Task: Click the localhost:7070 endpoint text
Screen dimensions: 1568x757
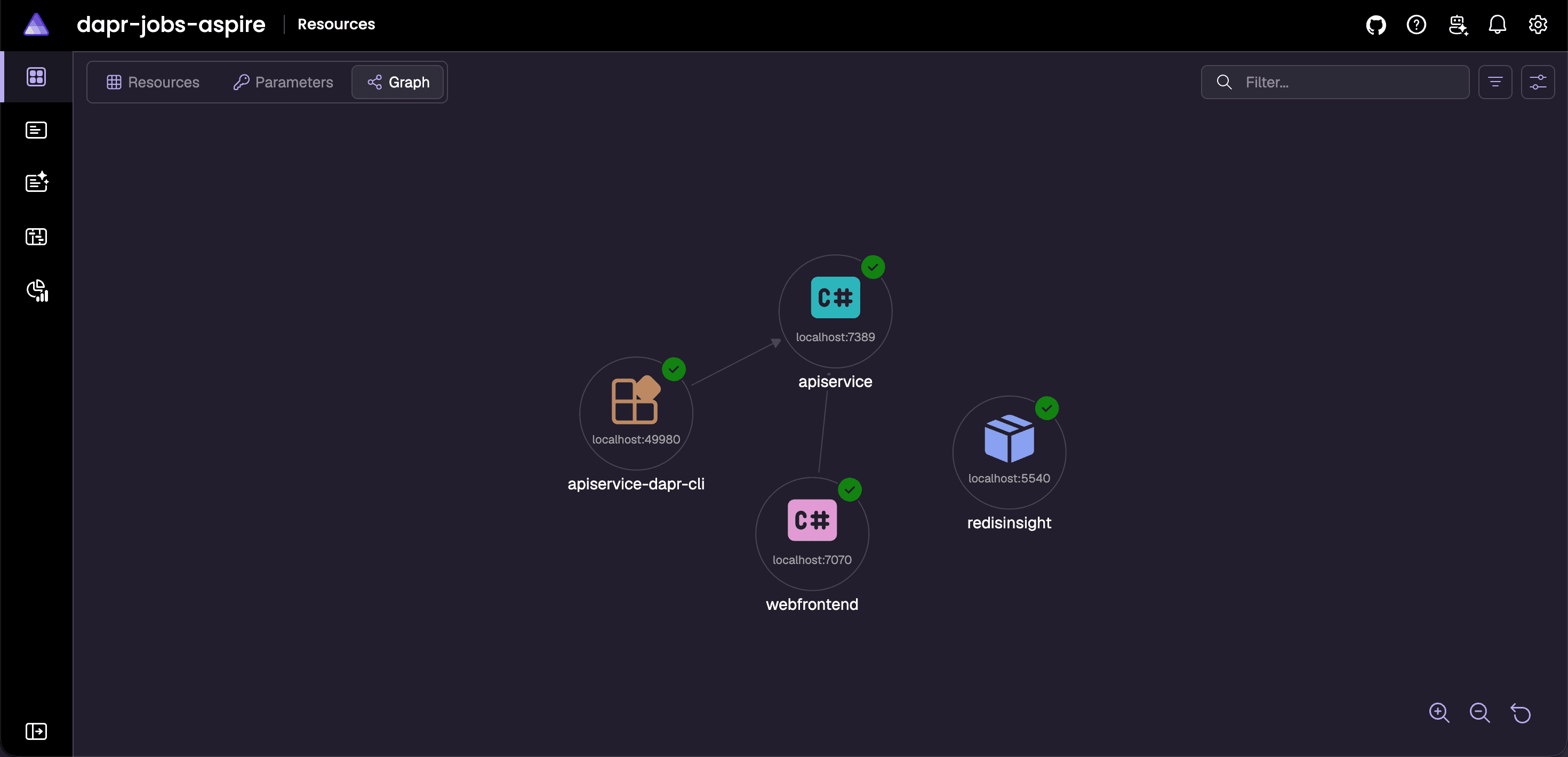Action: point(812,560)
